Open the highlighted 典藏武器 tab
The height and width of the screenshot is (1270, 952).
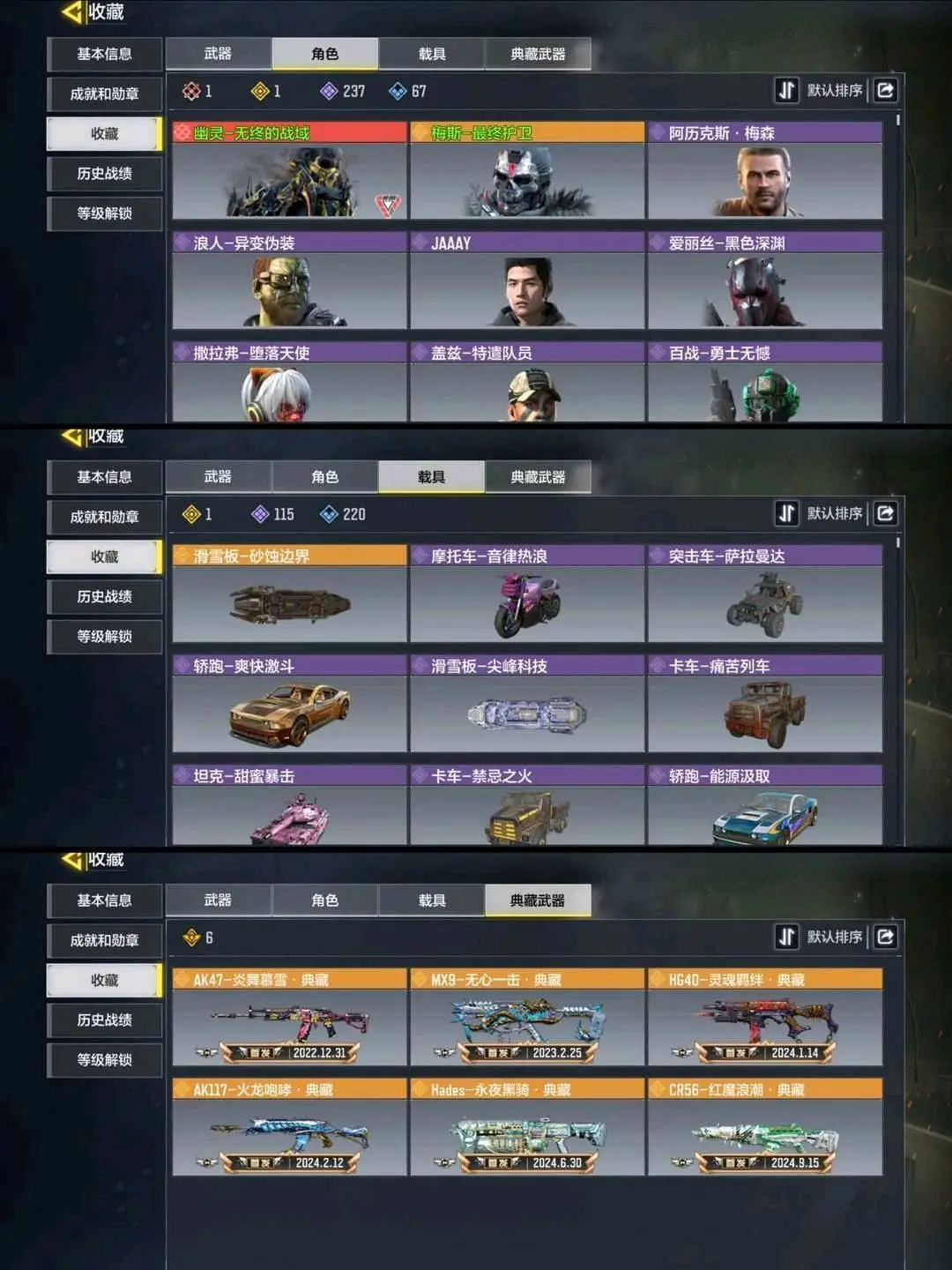(x=538, y=900)
